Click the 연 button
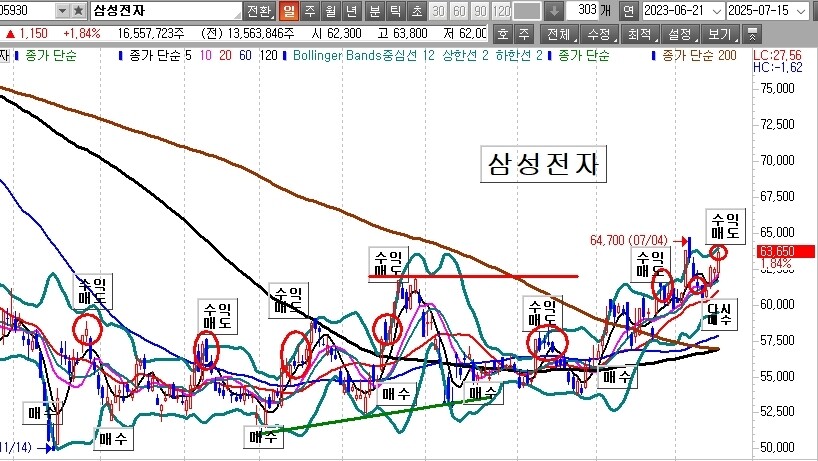The image size is (818, 461). coord(629,10)
